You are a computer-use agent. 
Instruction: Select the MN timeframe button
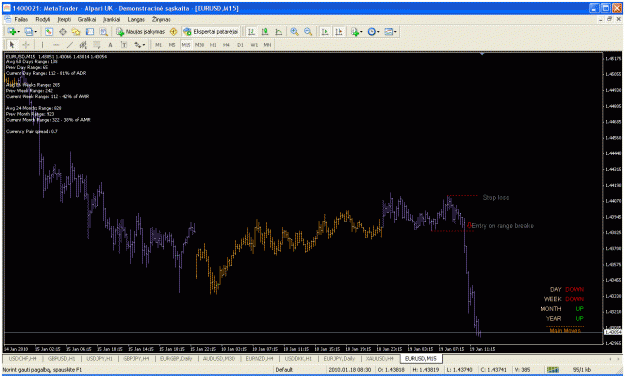[267, 45]
